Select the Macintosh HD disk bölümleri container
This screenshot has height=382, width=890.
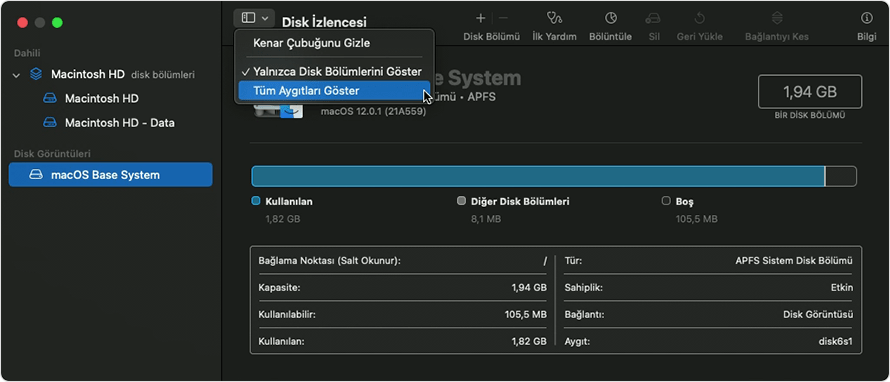coord(111,74)
